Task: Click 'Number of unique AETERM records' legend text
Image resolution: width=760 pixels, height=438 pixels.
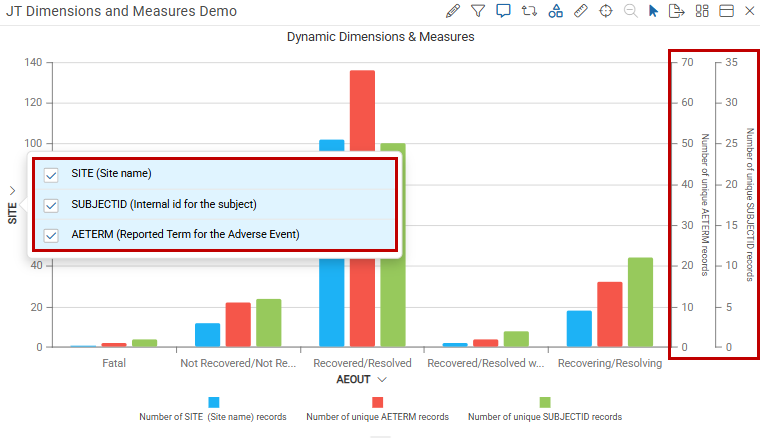Action: tap(378, 417)
